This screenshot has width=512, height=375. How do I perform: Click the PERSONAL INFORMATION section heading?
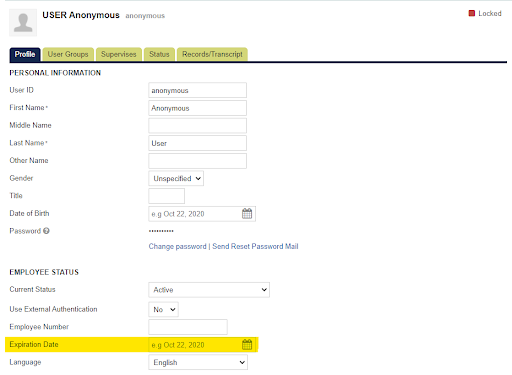(55, 73)
